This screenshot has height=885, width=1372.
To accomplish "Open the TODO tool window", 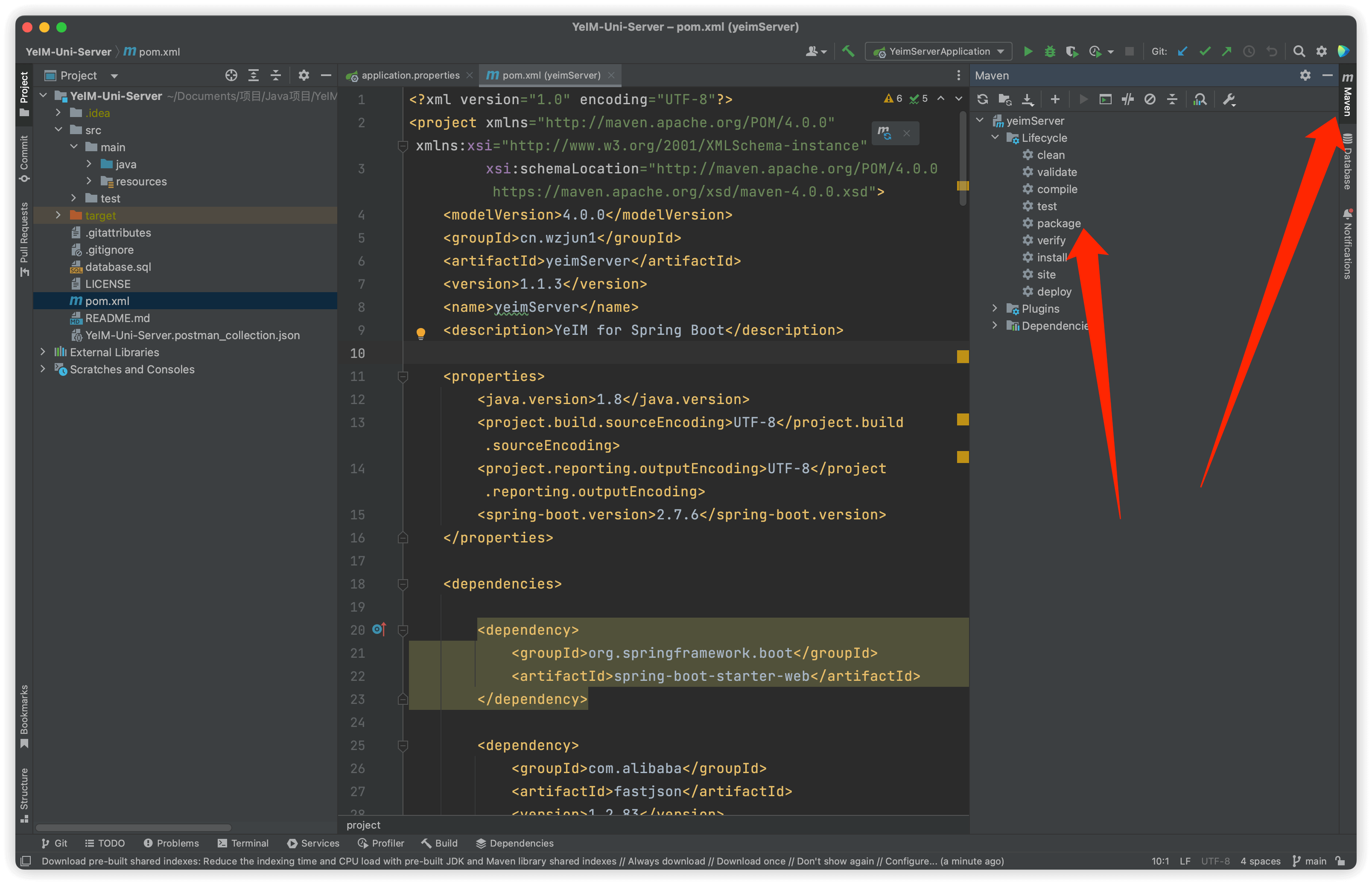I will pyautogui.click(x=105, y=843).
